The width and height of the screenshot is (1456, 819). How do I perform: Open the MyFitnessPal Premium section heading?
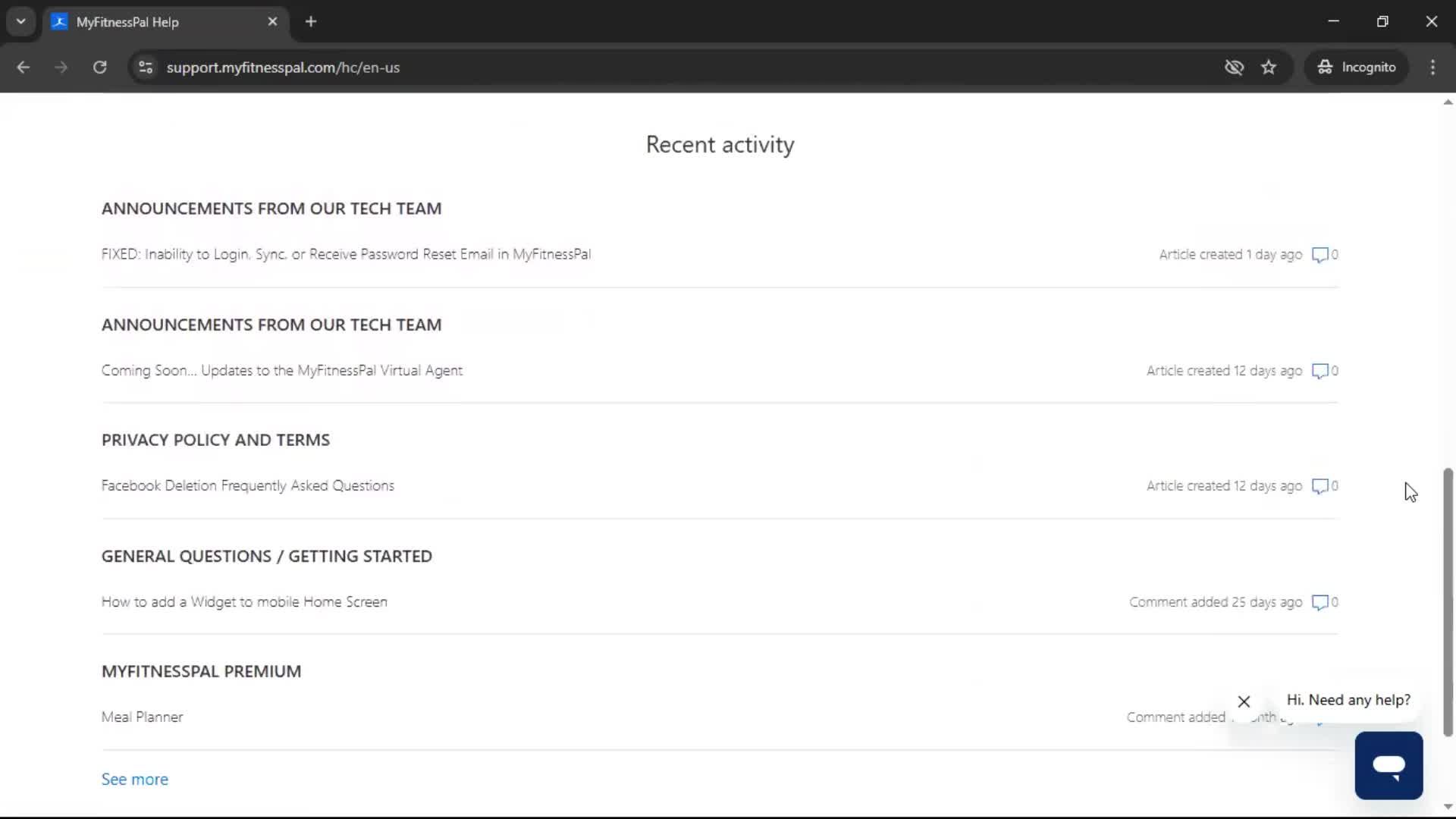coord(202,672)
